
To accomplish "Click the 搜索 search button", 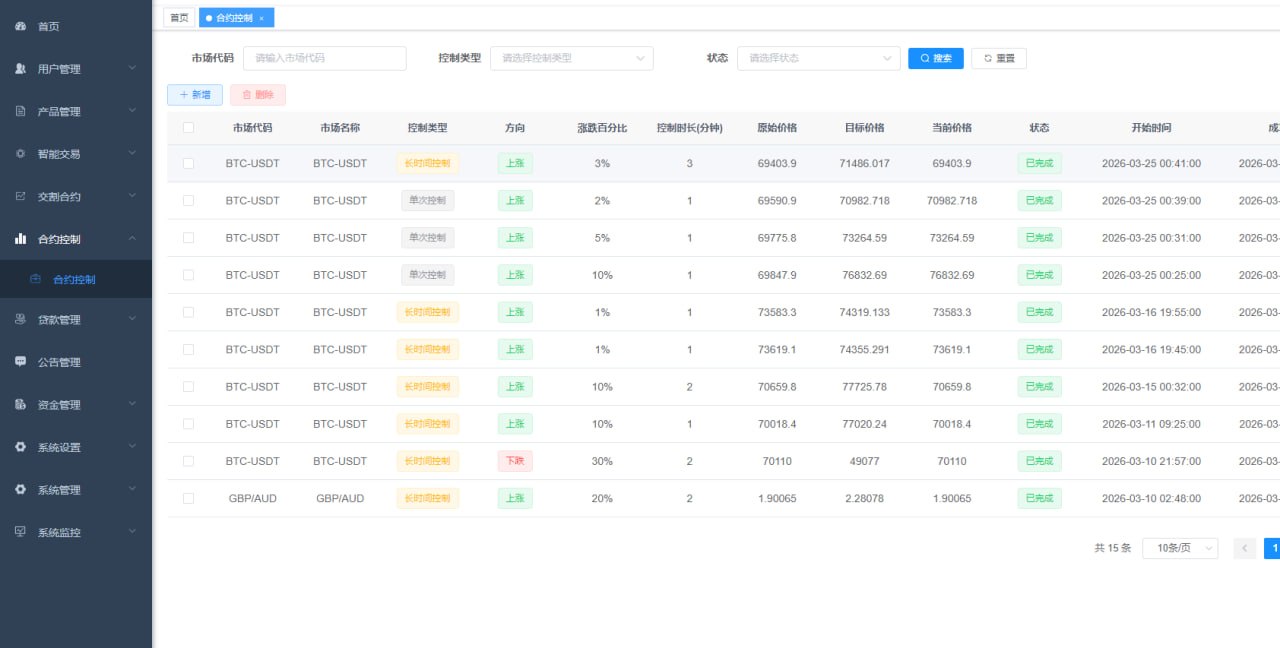I will coord(935,58).
